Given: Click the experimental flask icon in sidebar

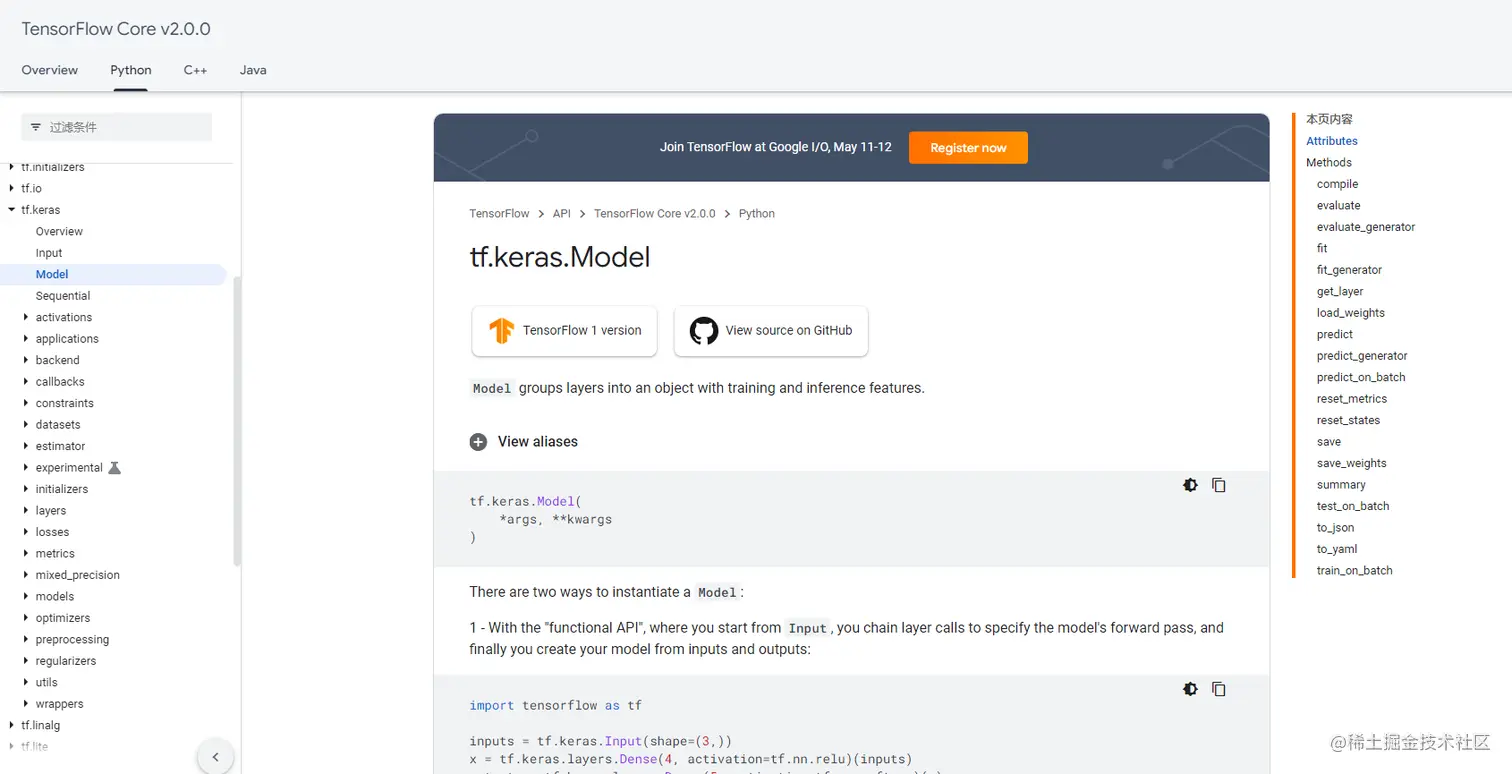Looking at the screenshot, I should pos(114,468).
